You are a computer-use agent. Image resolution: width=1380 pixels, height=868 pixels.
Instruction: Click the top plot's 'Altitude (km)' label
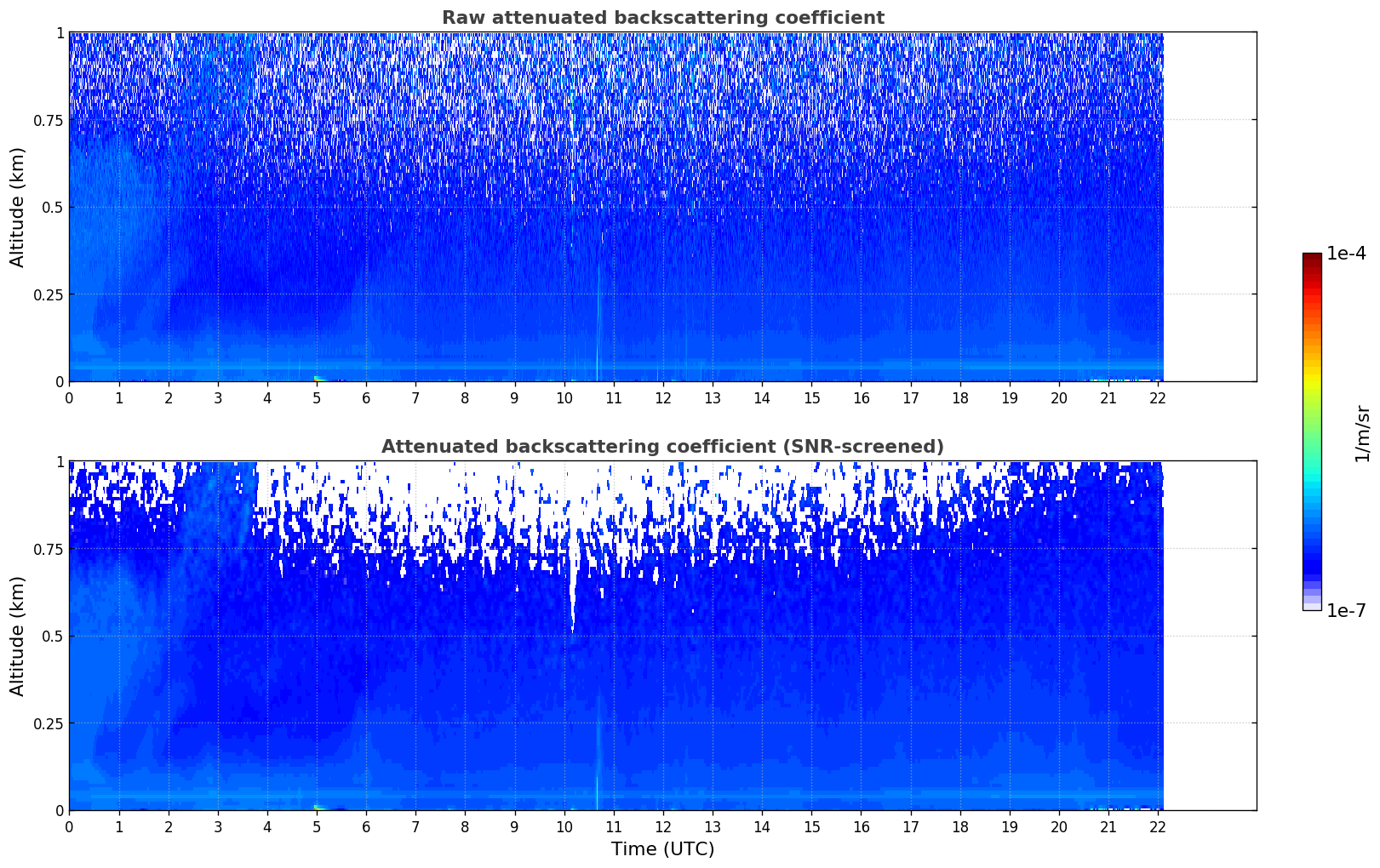click(x=18, y=207)
